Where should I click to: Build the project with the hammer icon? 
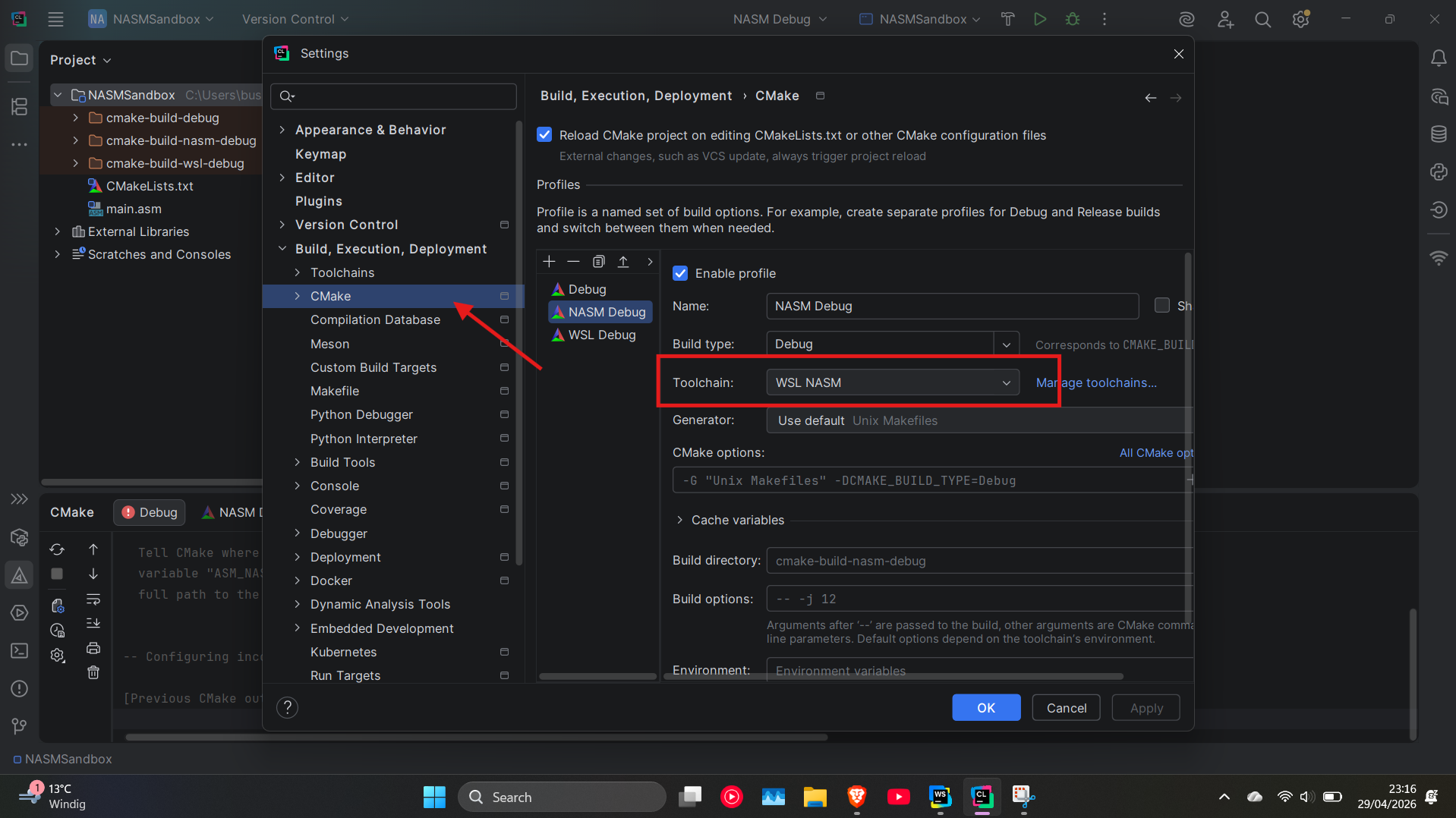1007,19
